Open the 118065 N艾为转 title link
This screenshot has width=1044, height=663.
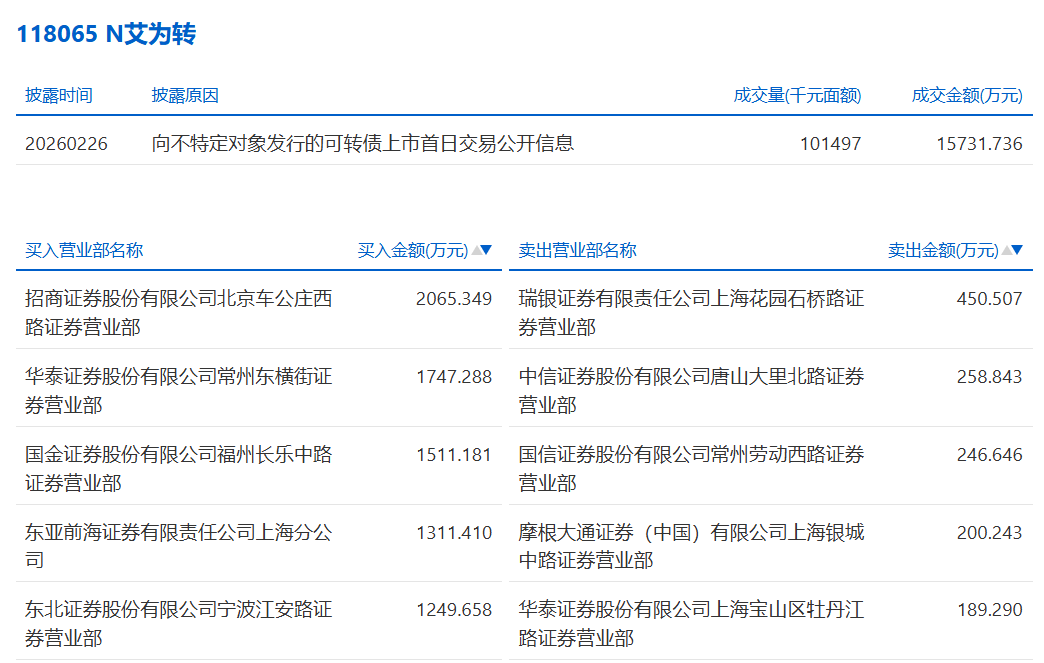coord(106,34)
